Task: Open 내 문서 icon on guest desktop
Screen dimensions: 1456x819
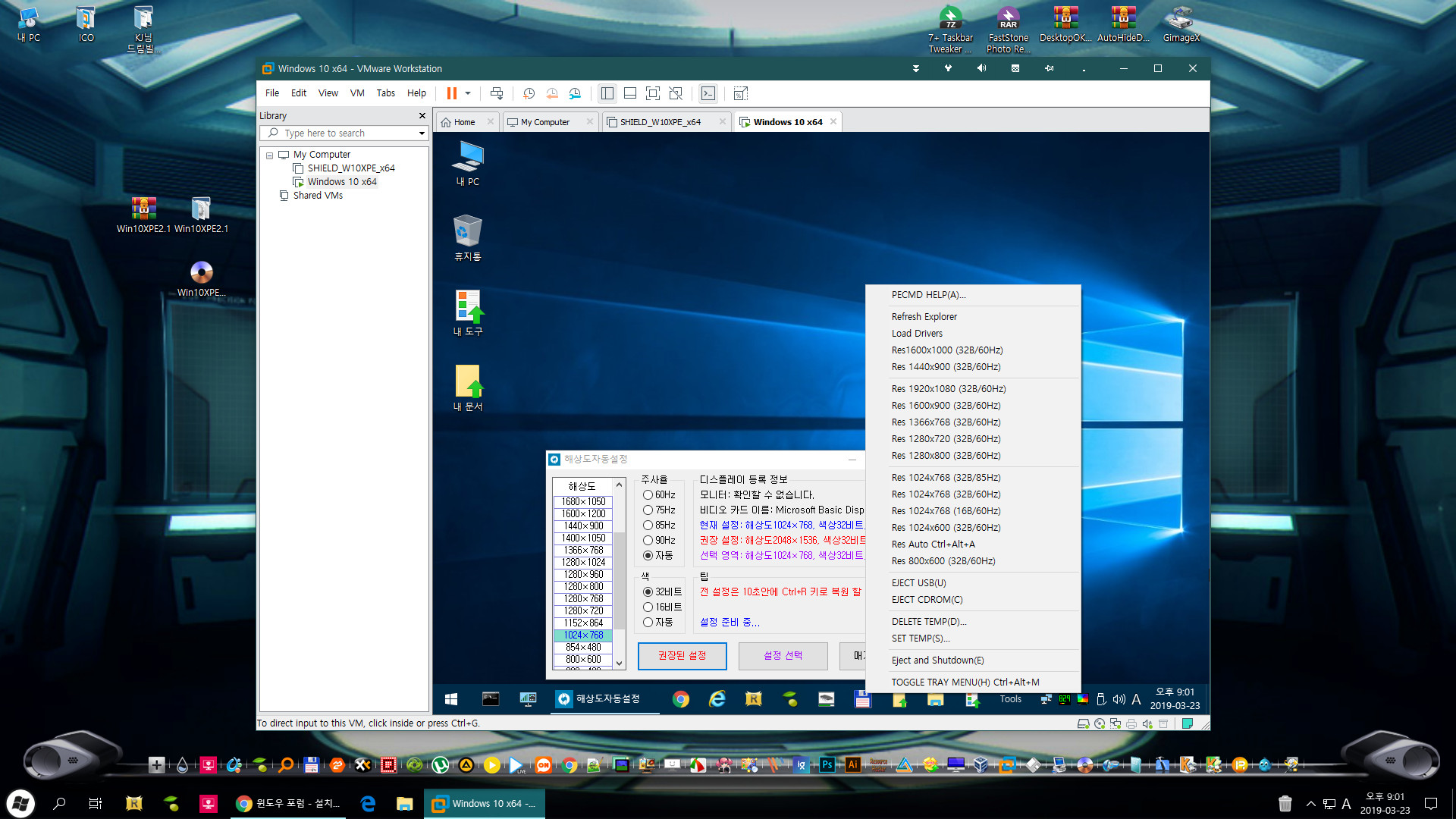Action: (x=468, y=388)
